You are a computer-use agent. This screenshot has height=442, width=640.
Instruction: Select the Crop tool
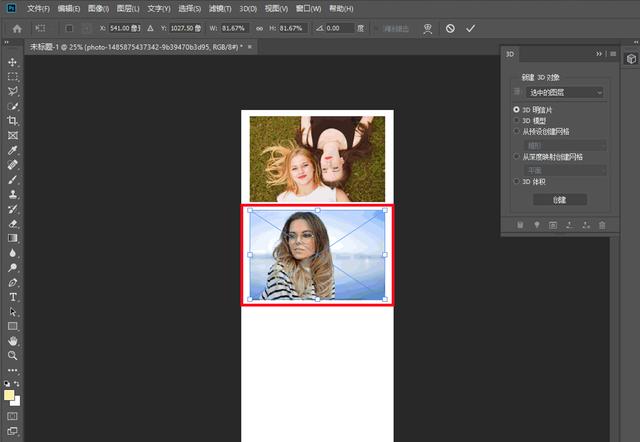click(13, 120)
